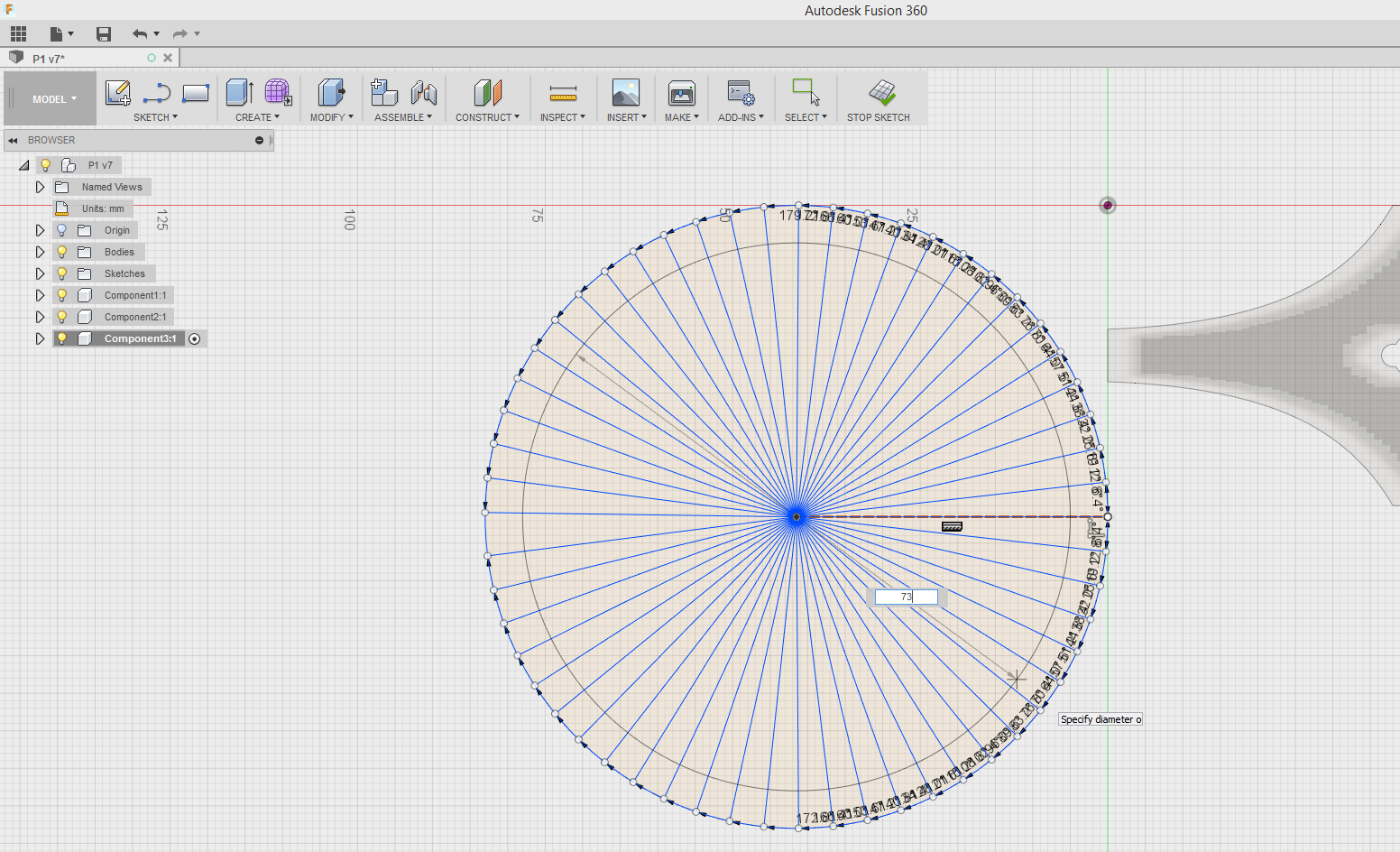Expand the Sketches folder

(x=40, y=273)
